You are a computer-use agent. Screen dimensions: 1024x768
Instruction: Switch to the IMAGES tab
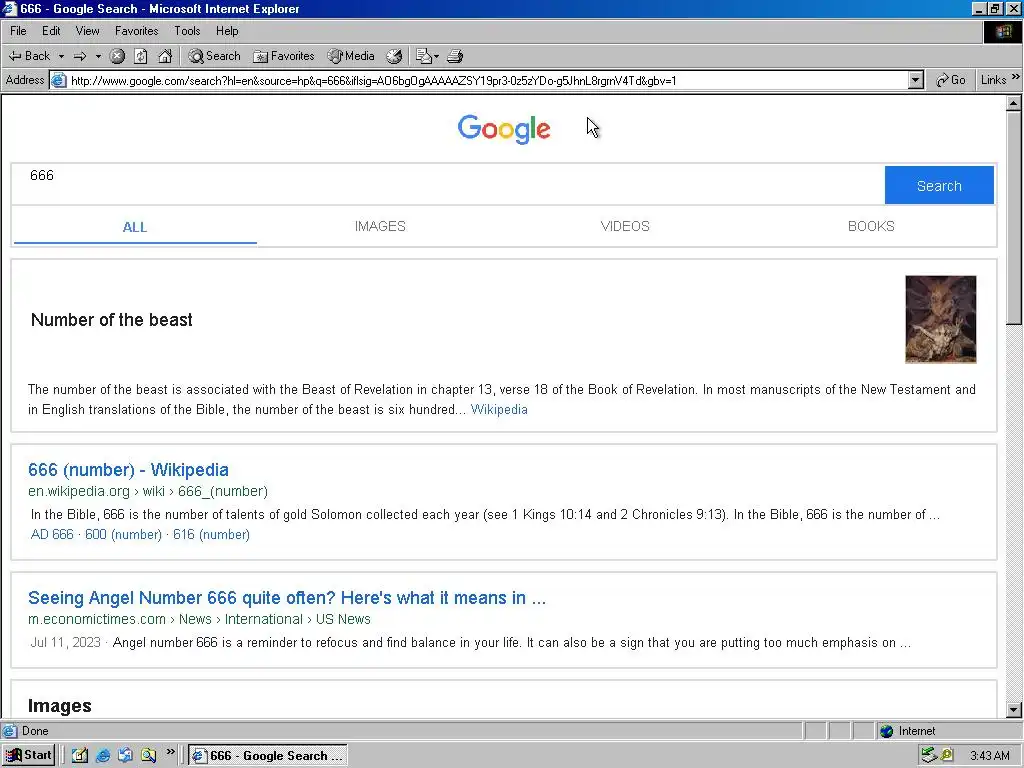380,226
